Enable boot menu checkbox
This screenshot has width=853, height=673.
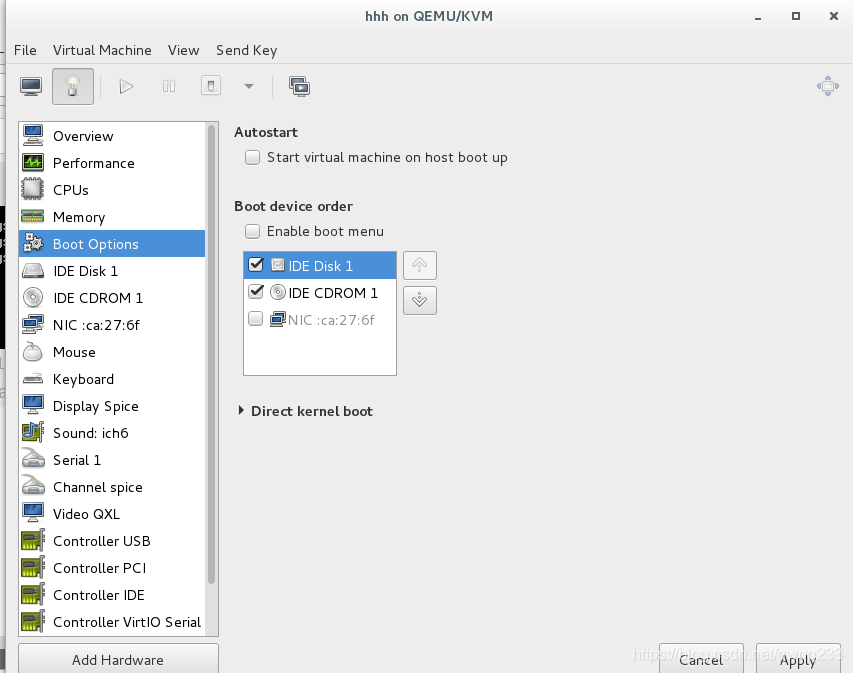click(x=252, y=232)
